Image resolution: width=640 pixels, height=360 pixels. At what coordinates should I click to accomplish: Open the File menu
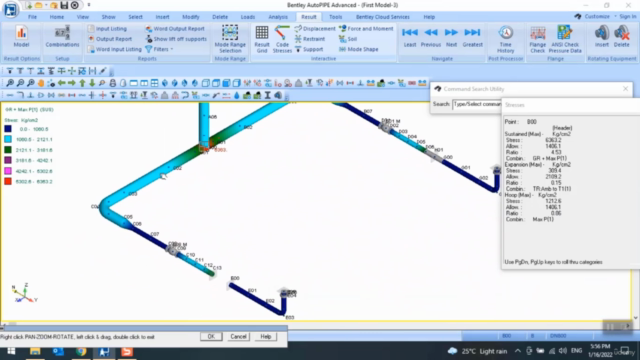coord(32,17)
